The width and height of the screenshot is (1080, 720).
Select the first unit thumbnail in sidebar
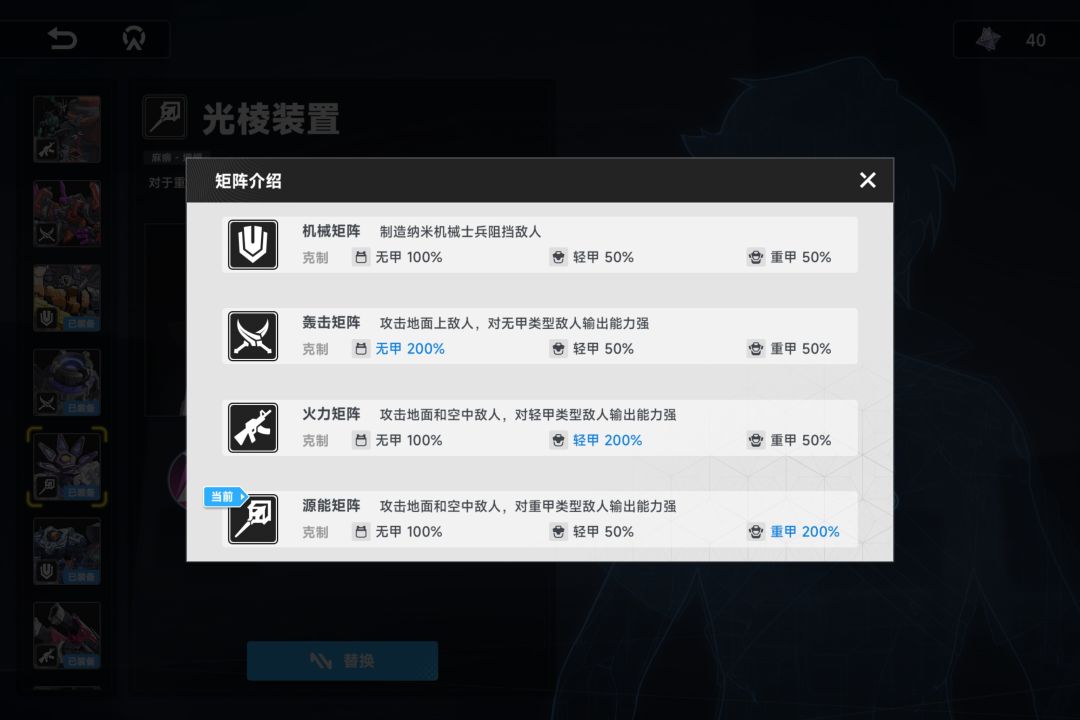tap(67, 130)
